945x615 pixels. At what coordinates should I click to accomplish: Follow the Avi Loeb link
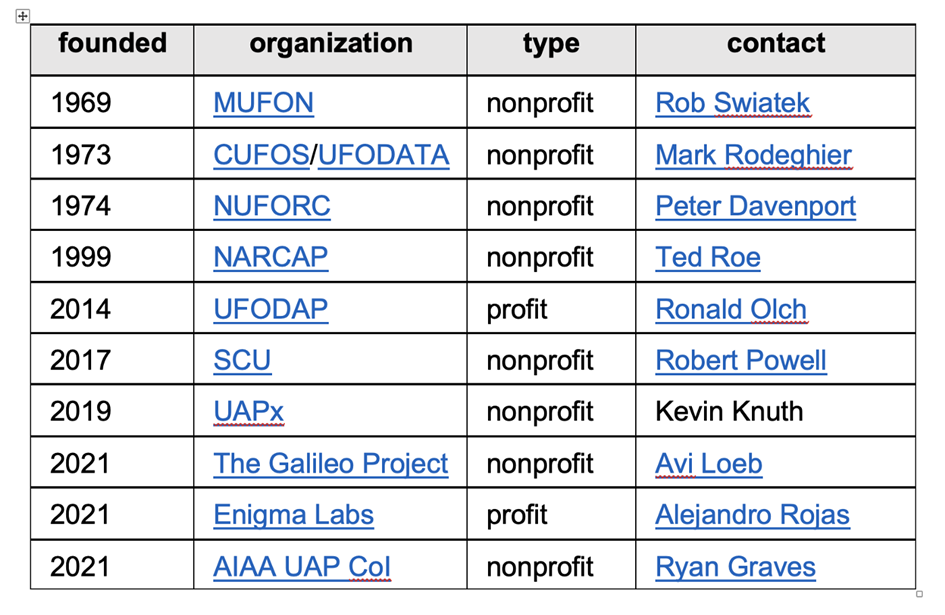(709, 464)
